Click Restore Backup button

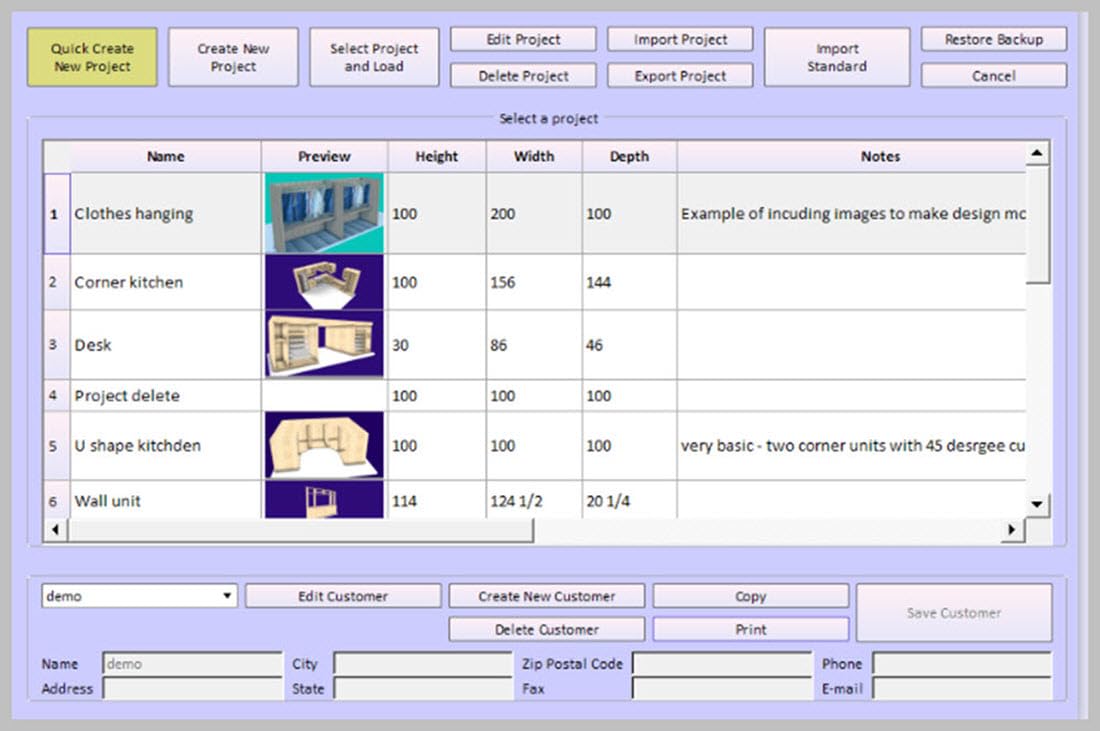pos(993,40)
